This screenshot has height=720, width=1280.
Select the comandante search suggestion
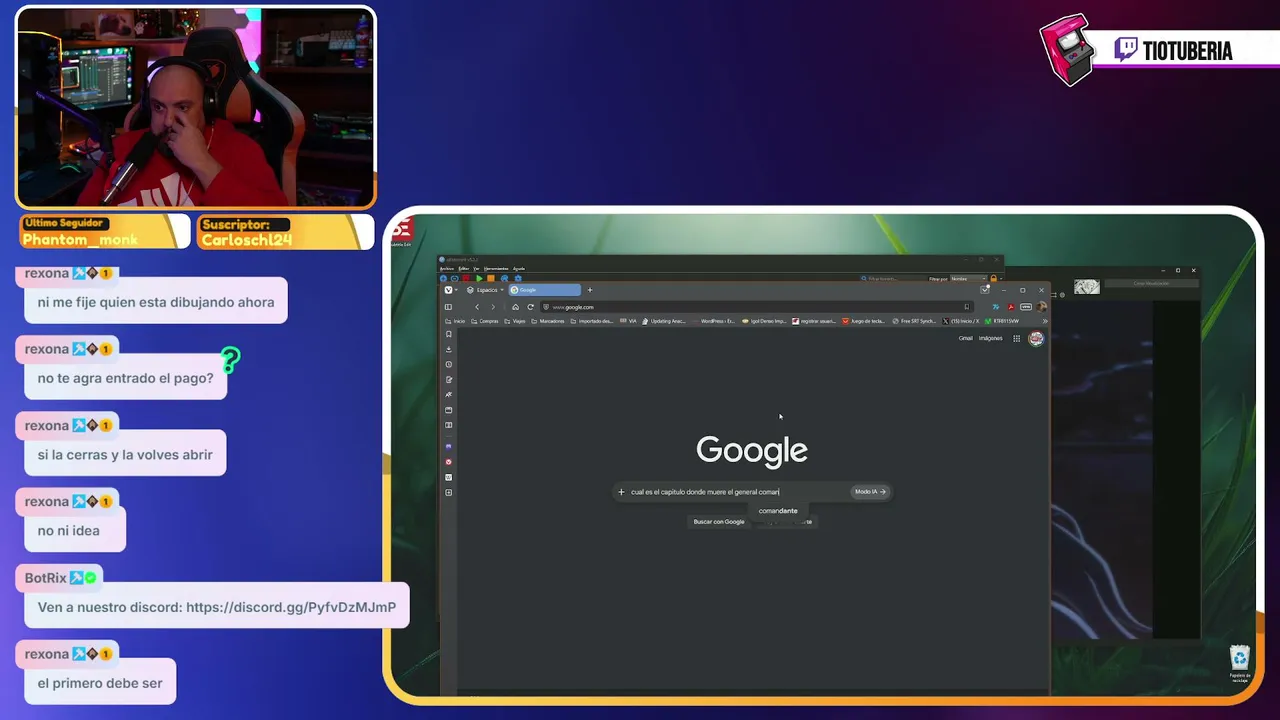pos(778,511)
